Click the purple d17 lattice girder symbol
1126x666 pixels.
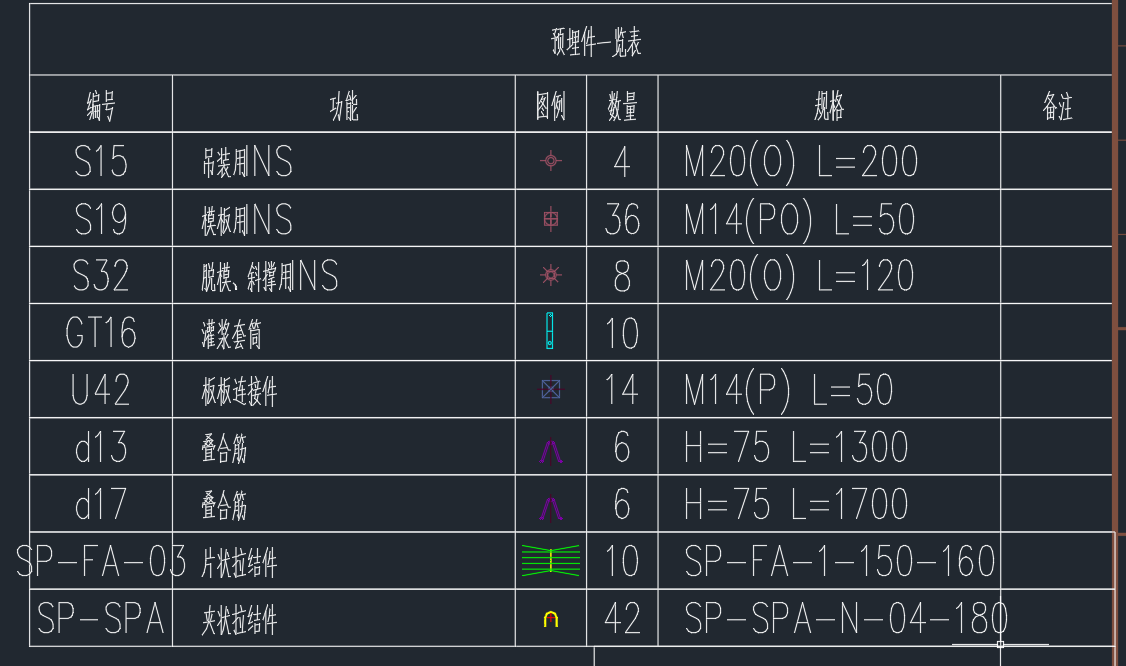pyautogui.click(x=551, y=508)
